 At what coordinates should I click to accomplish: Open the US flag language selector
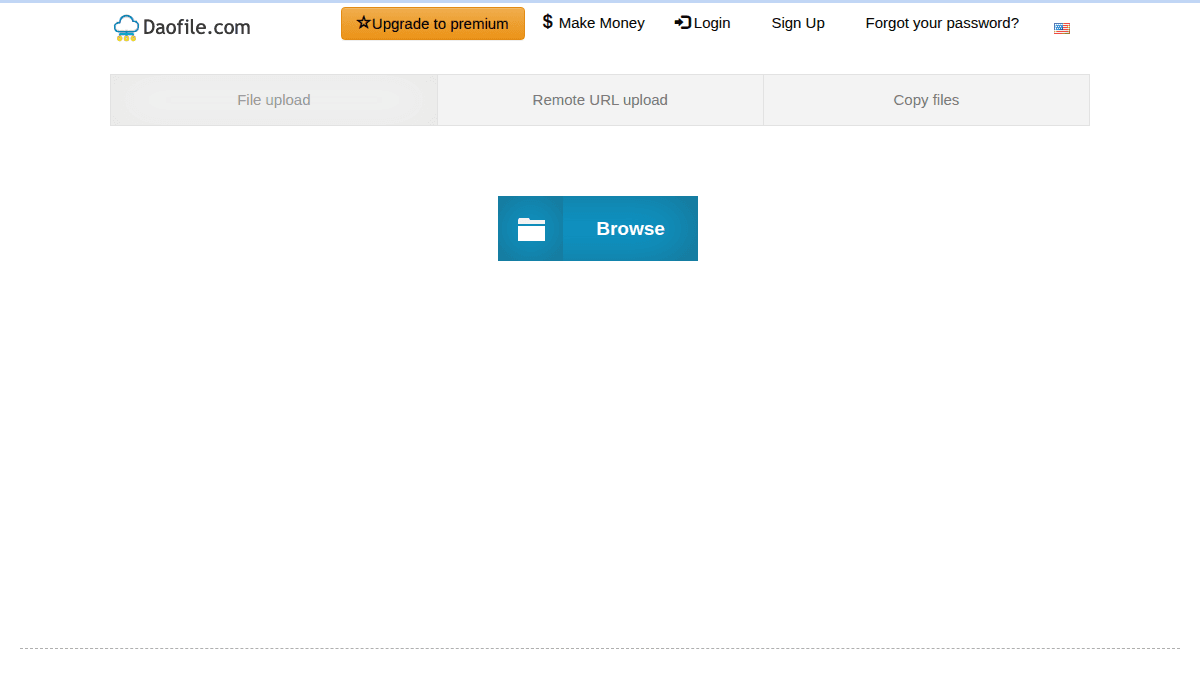[1061, 28]
